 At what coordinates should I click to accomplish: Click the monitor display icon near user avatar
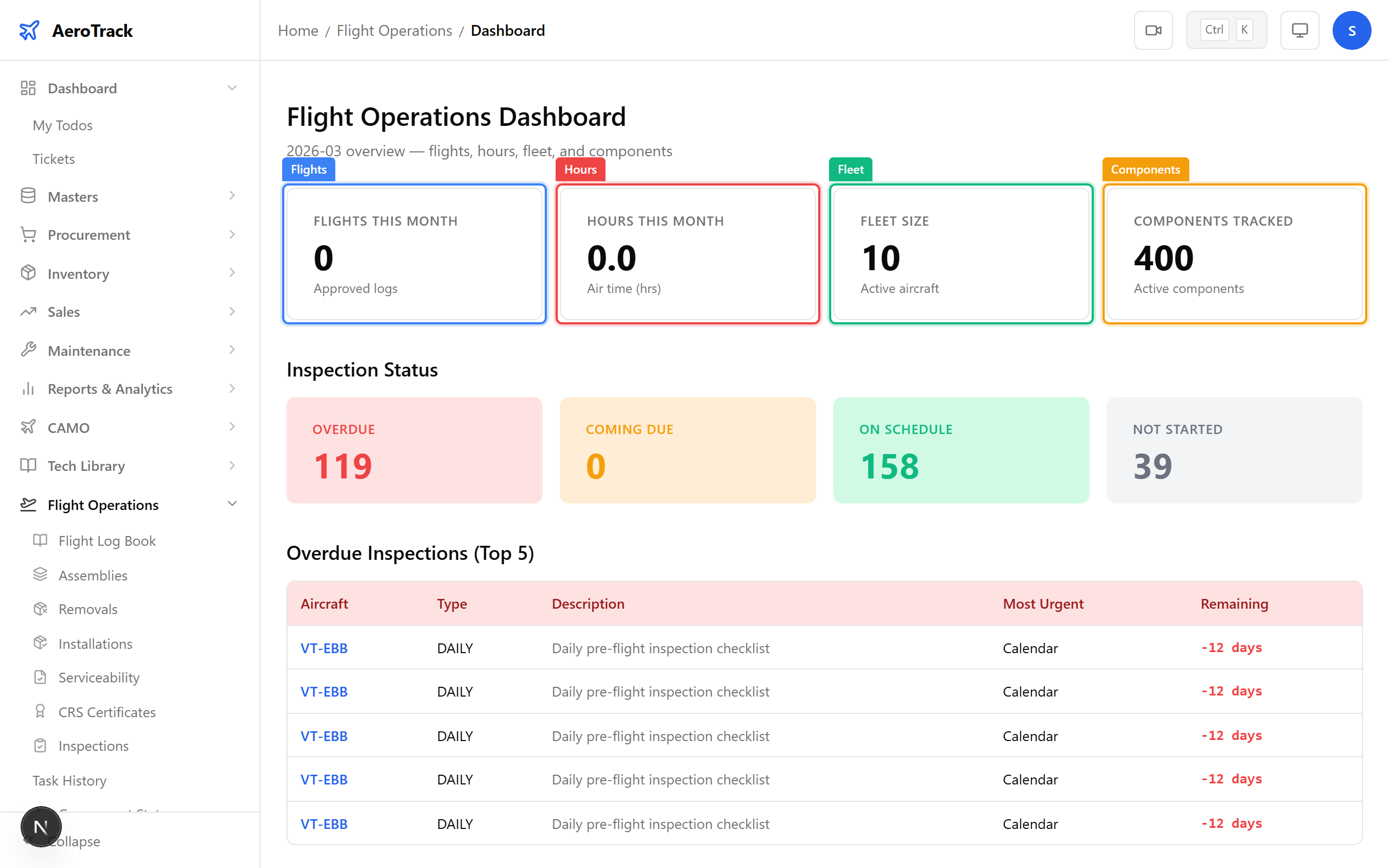(1299, 30)
